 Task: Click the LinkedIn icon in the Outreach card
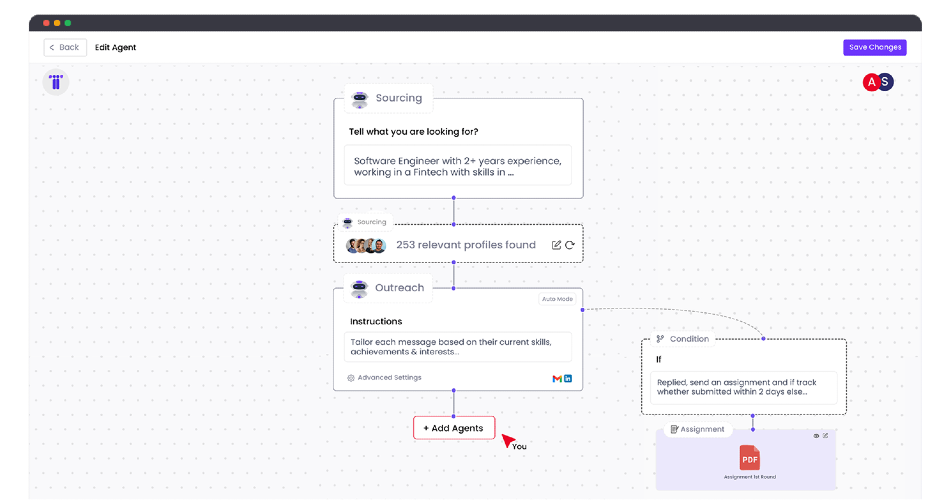(568, 379)
